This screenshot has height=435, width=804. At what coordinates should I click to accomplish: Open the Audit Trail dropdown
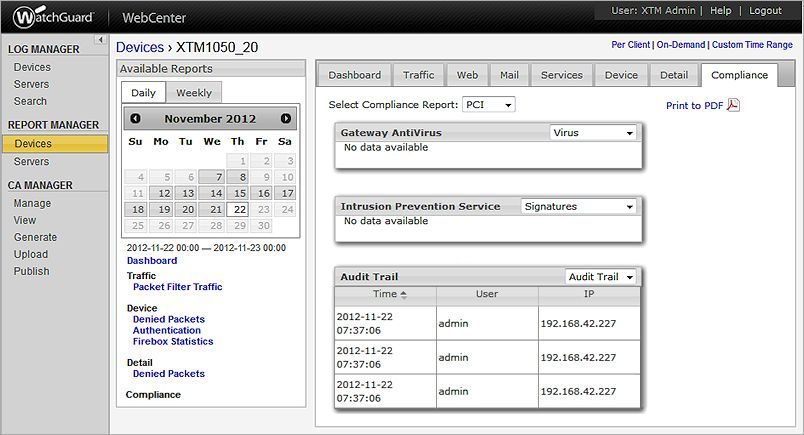tap(600, 277)
